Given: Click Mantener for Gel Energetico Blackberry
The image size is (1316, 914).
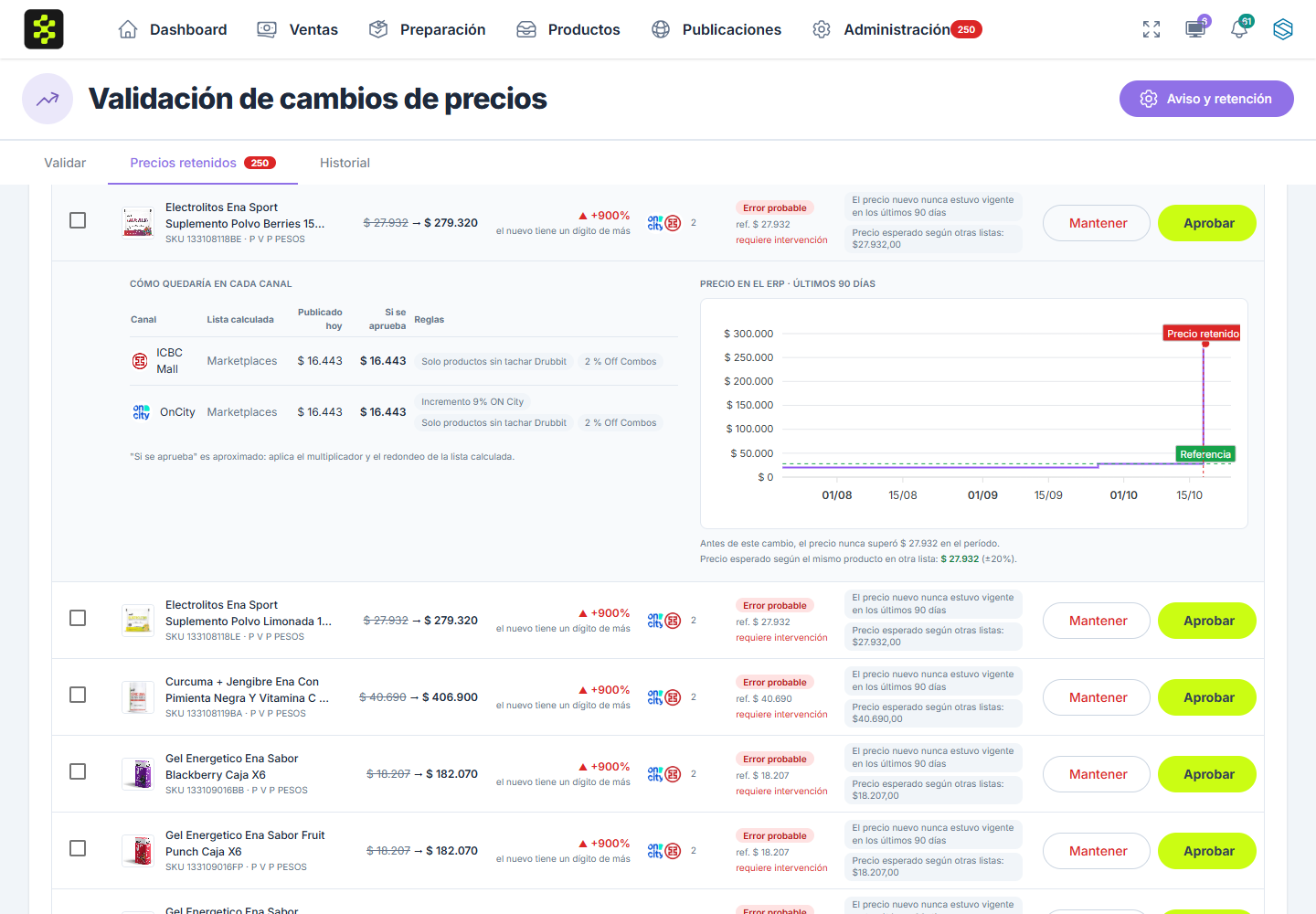Looking at the screenshot, I should click(1097, 774).
